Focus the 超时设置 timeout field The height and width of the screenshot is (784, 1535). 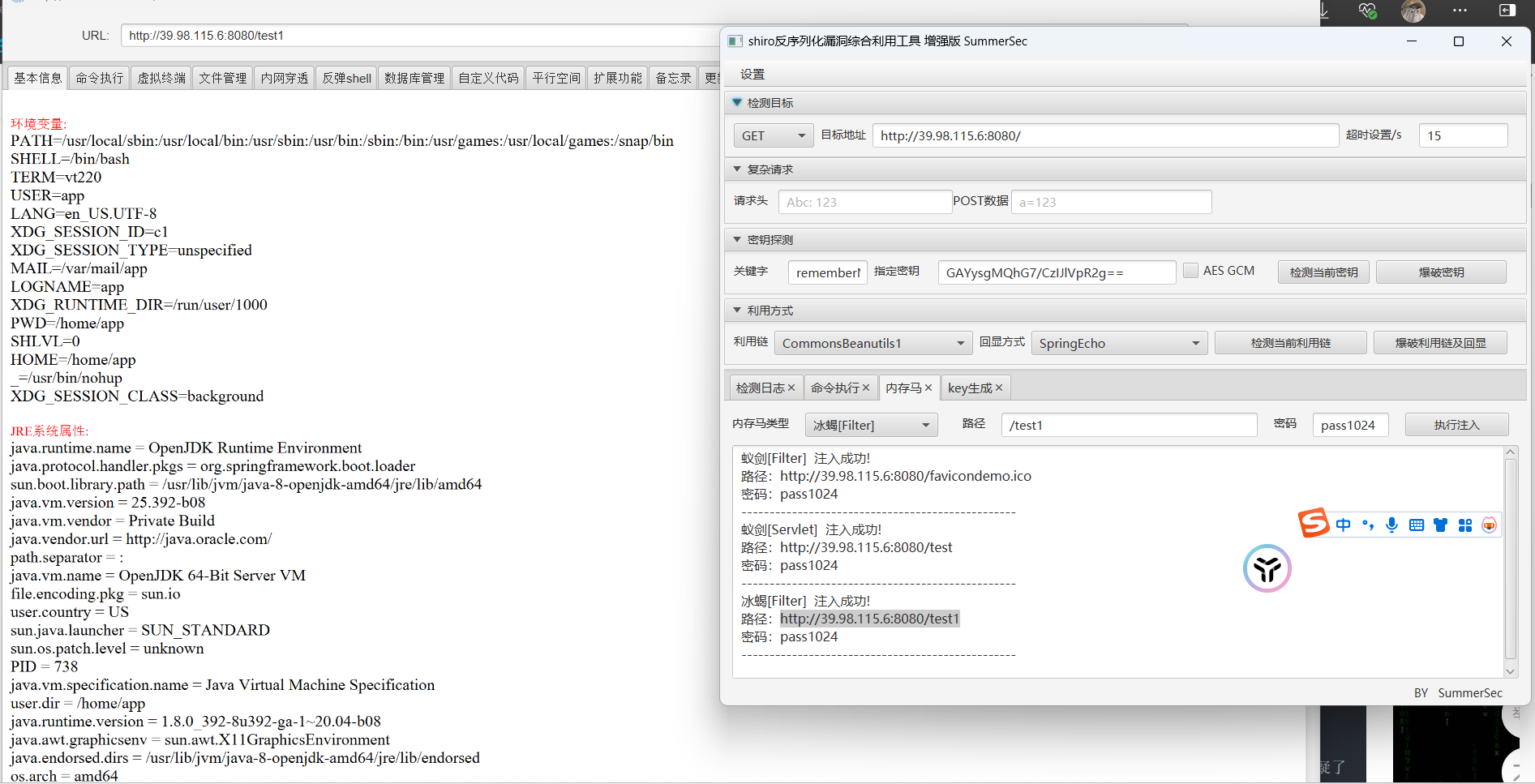pos(1463,135)
